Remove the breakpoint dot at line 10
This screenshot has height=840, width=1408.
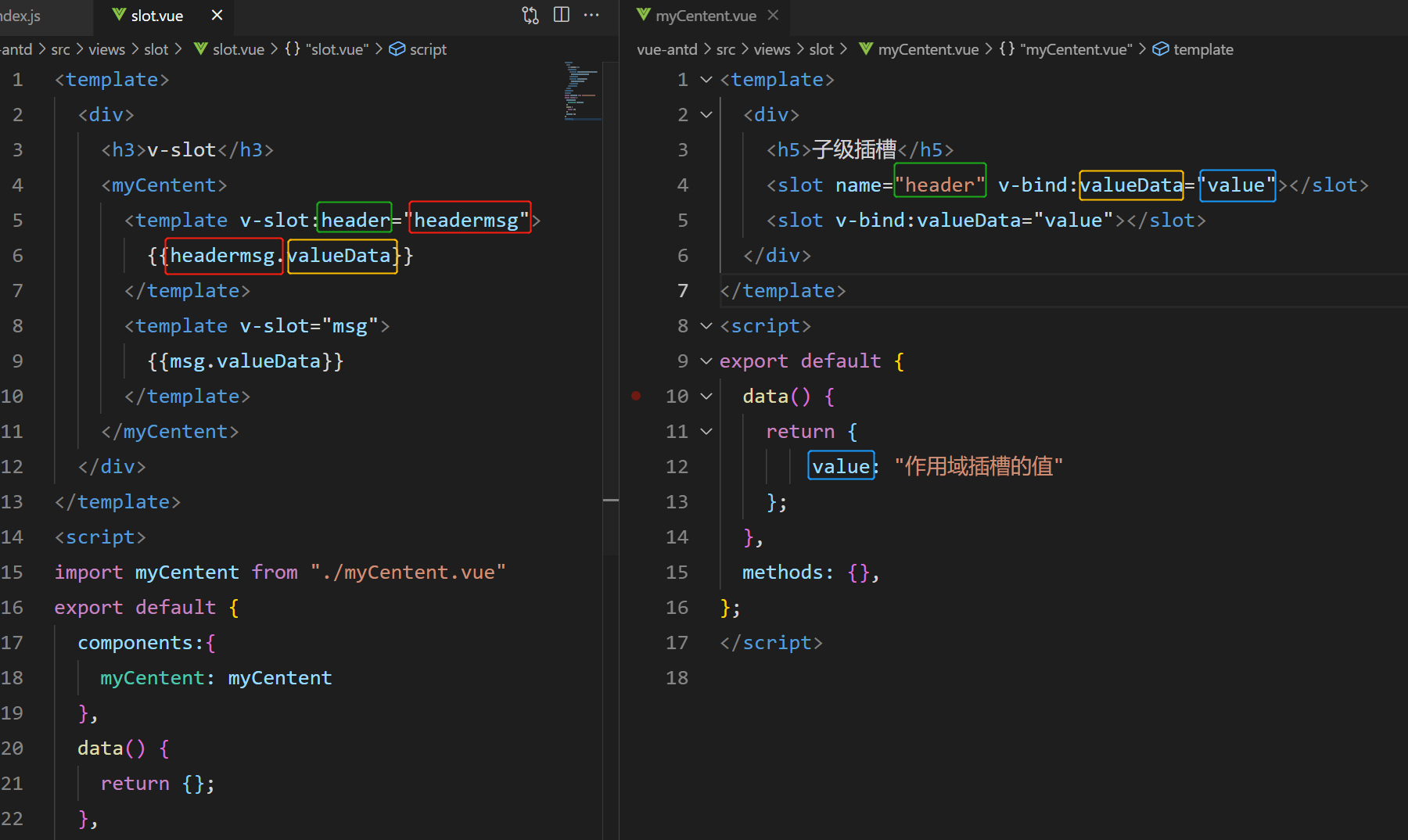pyautogui.click(x=636, y=396)
